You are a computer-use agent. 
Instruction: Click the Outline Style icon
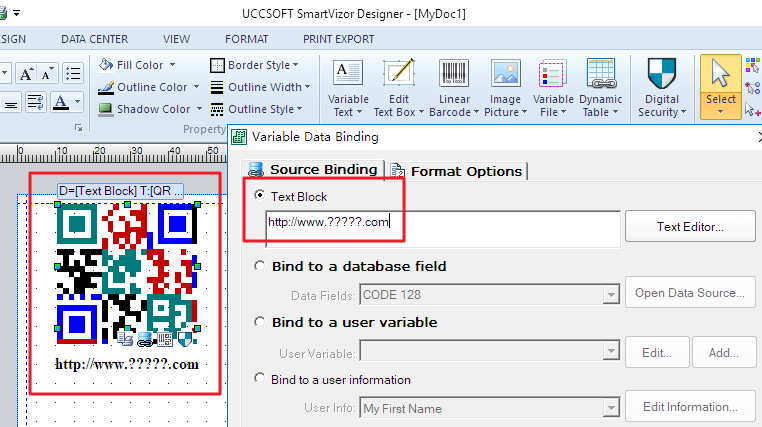pyautogui.click(x=217, y=109)
